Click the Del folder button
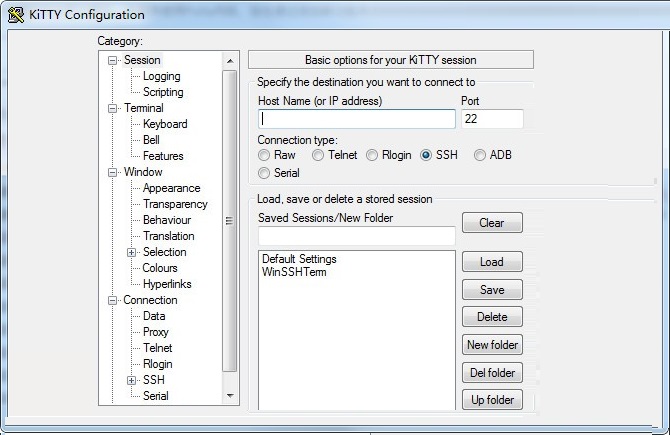Viewport: 670px width, 435px height. (492, 373)
